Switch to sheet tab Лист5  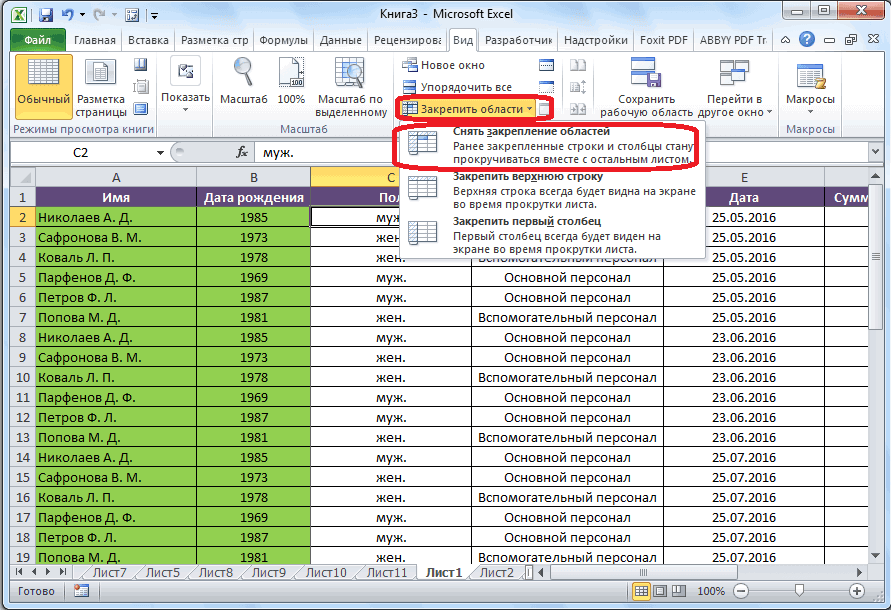(162, 573)
